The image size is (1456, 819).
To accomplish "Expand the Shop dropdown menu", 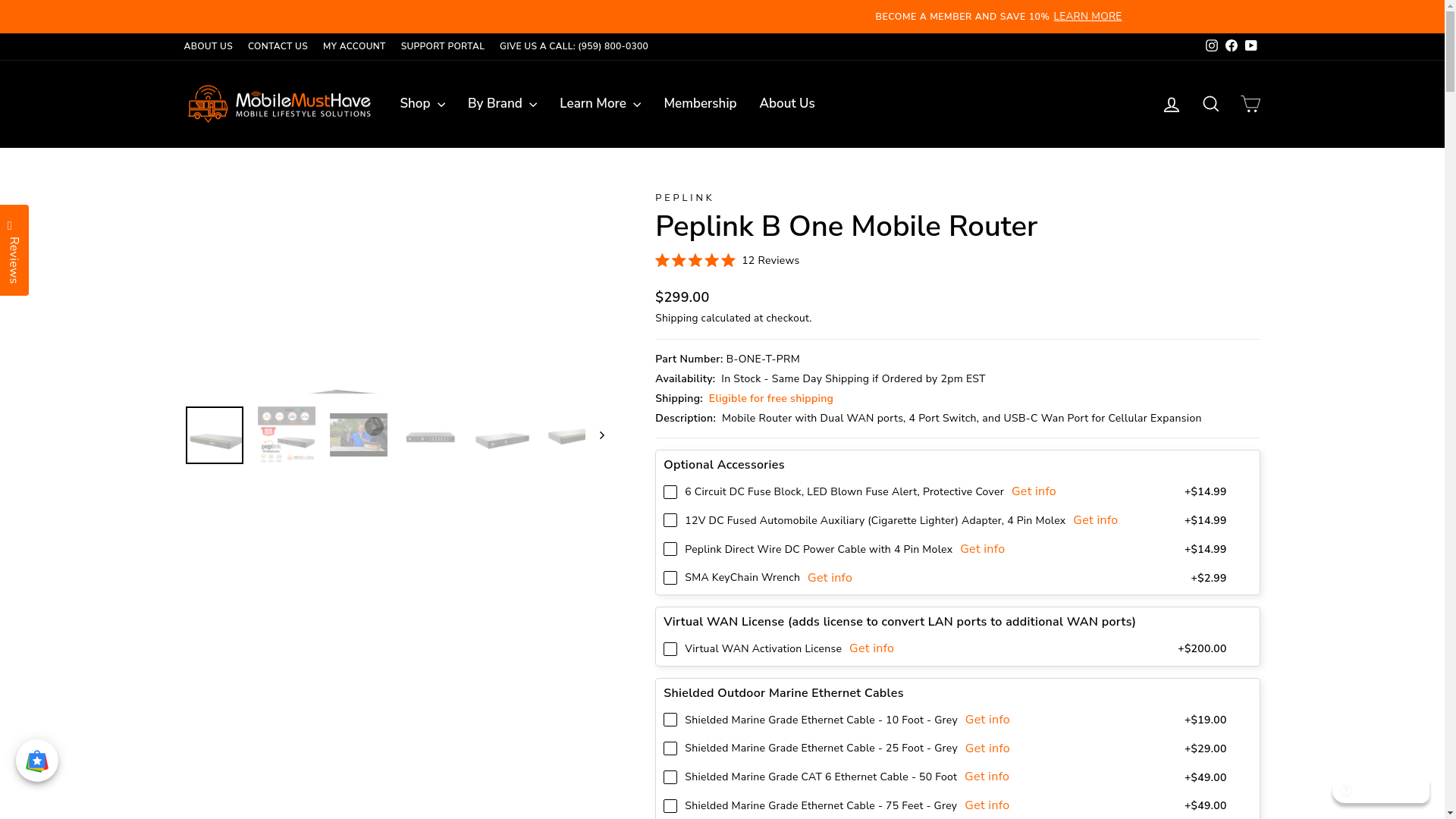I will pos(422,104).
